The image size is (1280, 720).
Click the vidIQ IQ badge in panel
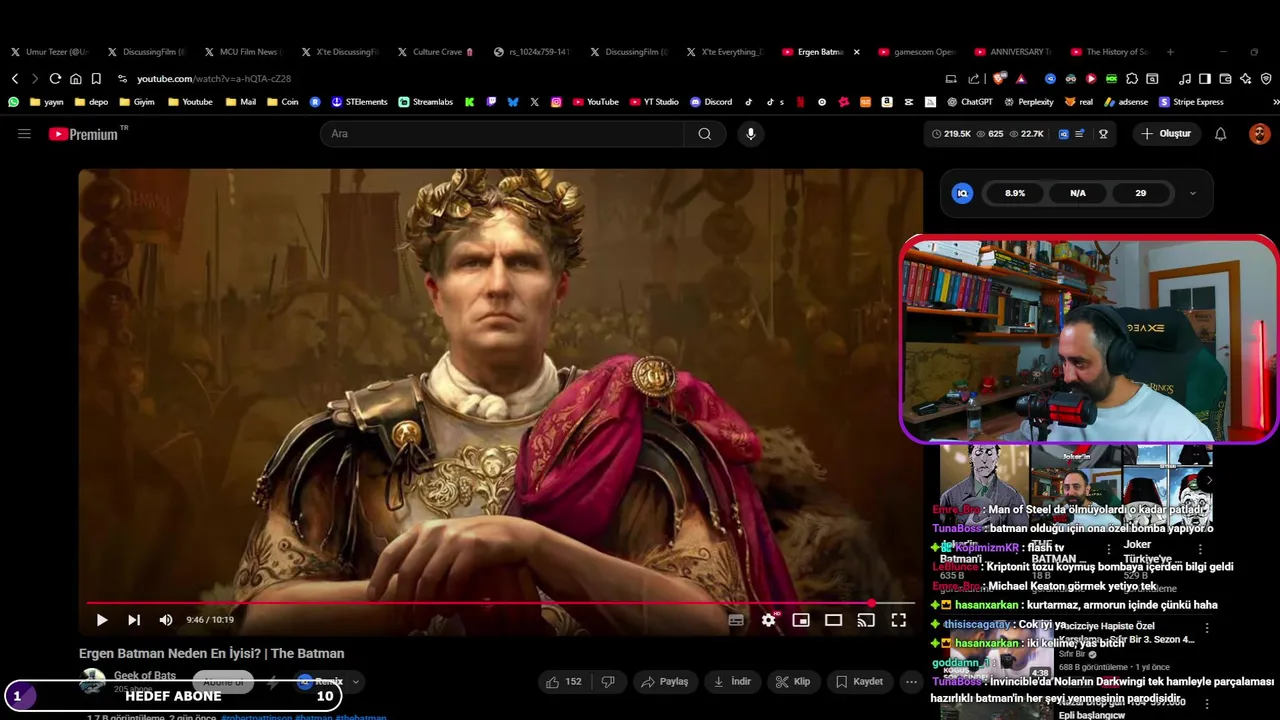pyautogui.click(x=962, y=193)
